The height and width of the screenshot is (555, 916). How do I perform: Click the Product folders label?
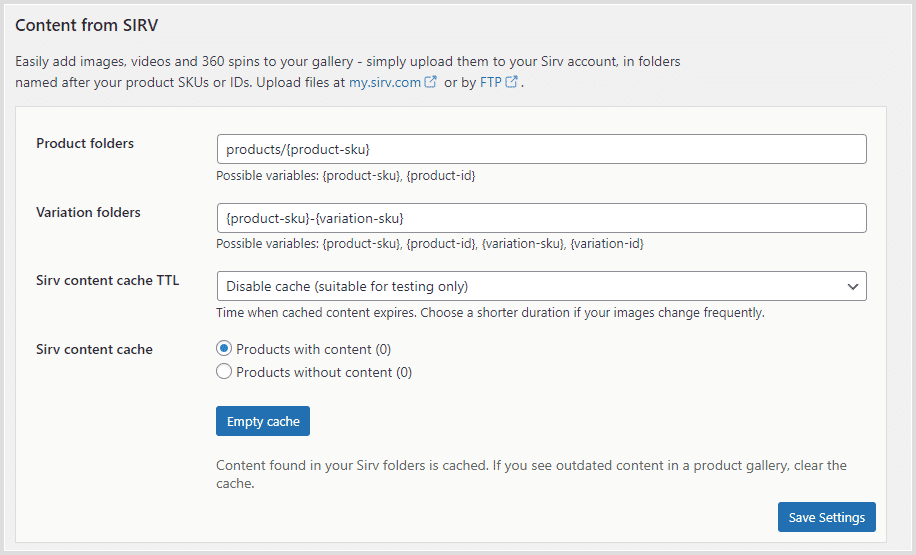85,143
